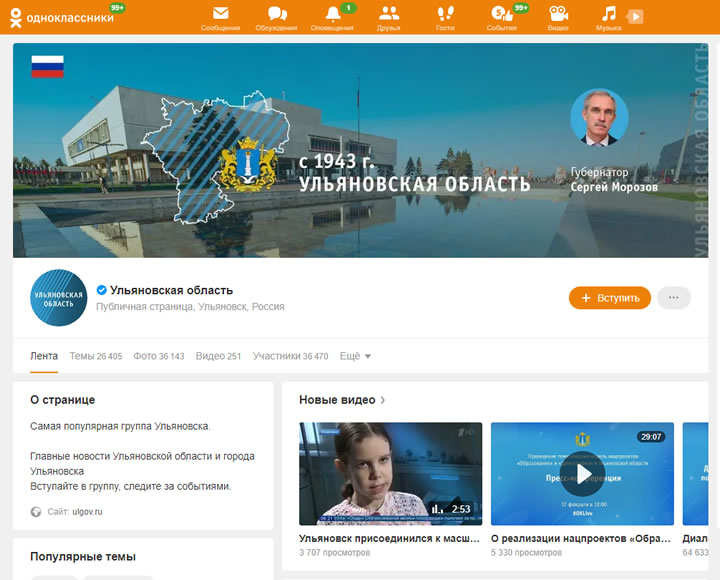Click Самая популярная группа Ульяновска text
Image resolution: width=720 pixels, height=580 pixels.
pyautogui.click(x=120, y=426)
